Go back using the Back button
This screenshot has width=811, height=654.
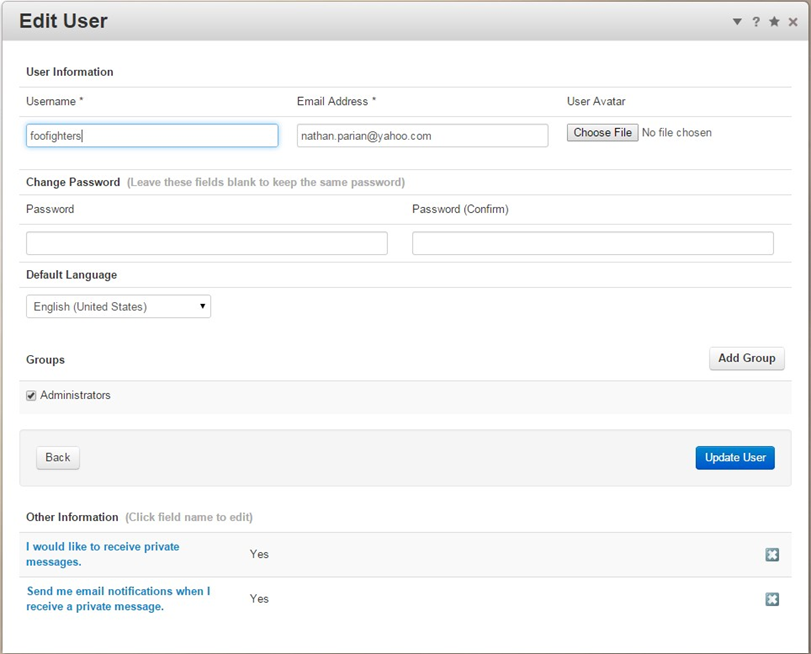(58, 457)
